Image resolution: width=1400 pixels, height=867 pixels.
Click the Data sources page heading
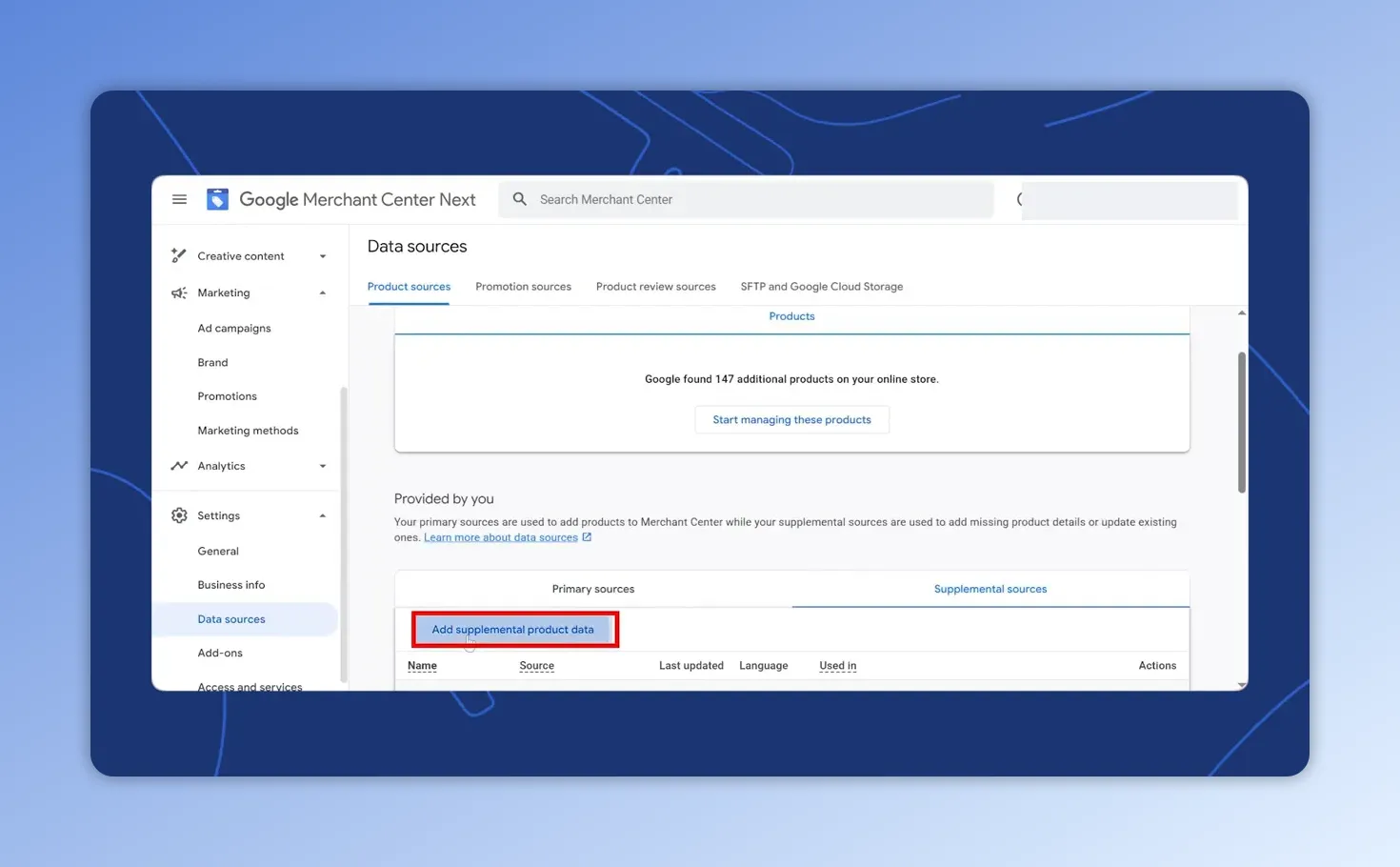click(x=417, y=247)
